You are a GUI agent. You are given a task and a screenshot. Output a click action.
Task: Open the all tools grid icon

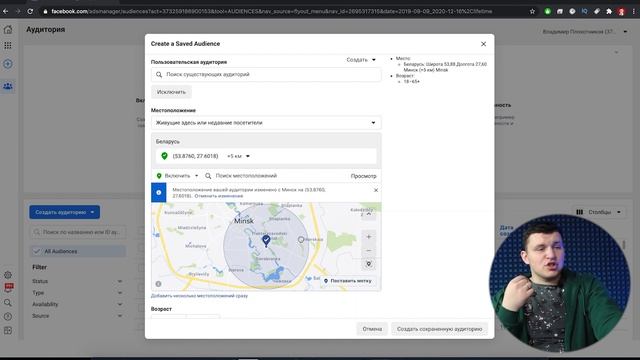coord(8,46)
